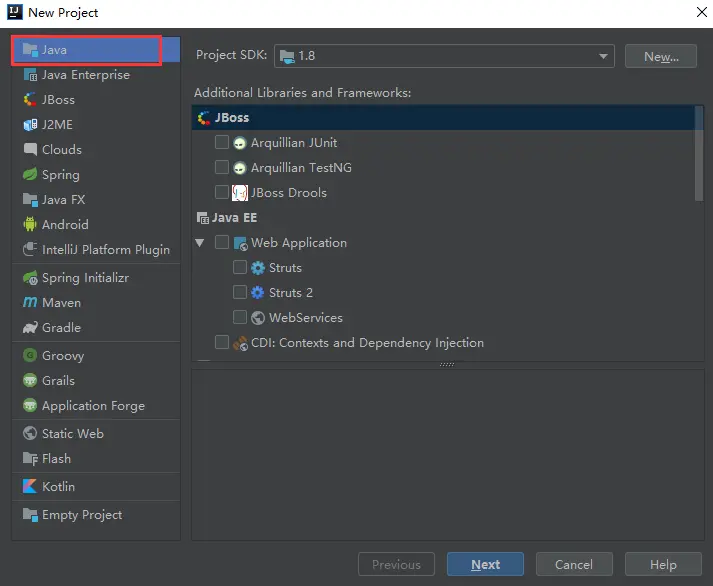Check the Web Application checkbox
The height and width of the screenshot is (586, 713).
(x=221, y=242)
